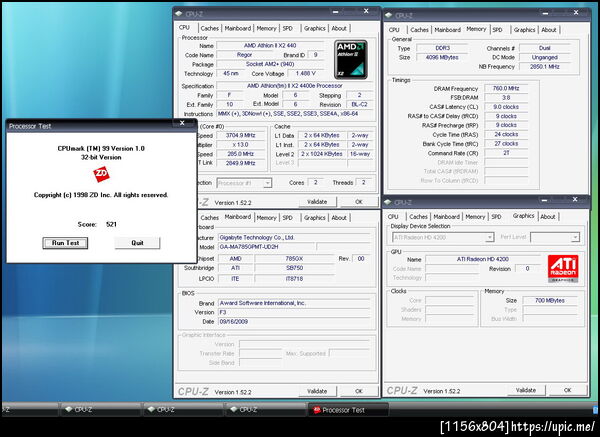This screenshot has width=600, height=437.
Task: Click the CAS# Latency value 9.0 clocks
Action: (506, 107)
